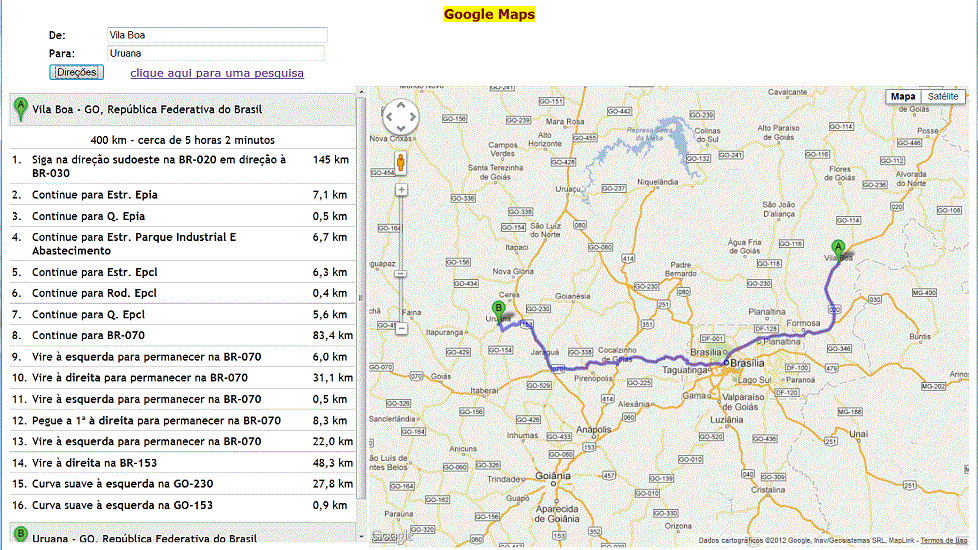The image size is (978, 550).
Task: Click marker B icon beside Uruana heading
Action: click(x=21, y=535)
